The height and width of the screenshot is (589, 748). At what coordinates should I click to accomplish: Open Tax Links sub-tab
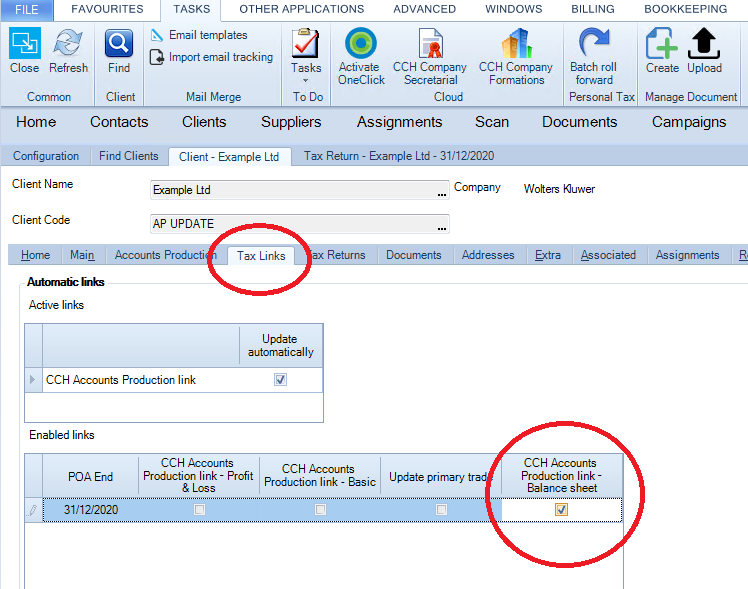[x=261, y=256]
